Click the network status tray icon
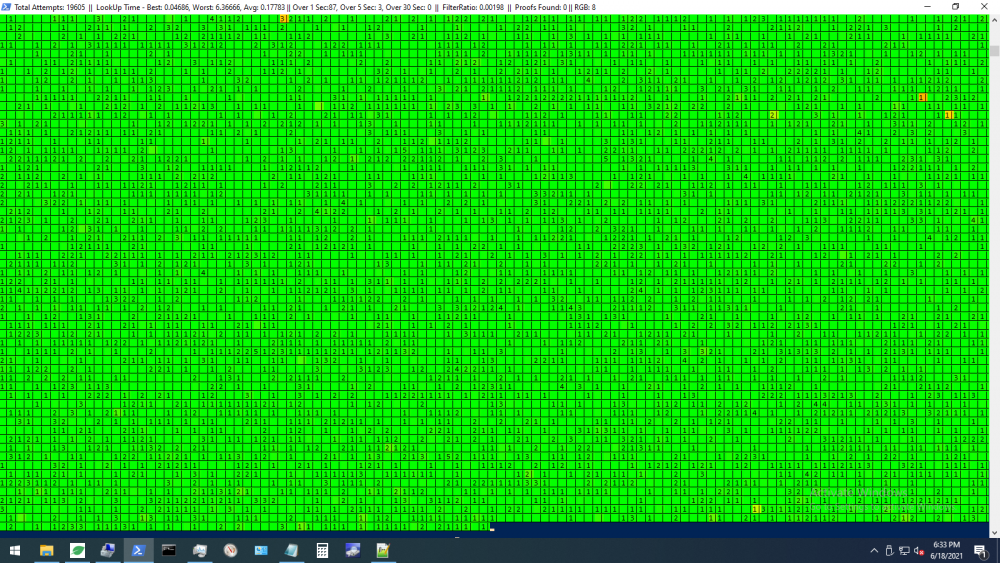 [904, 551]
